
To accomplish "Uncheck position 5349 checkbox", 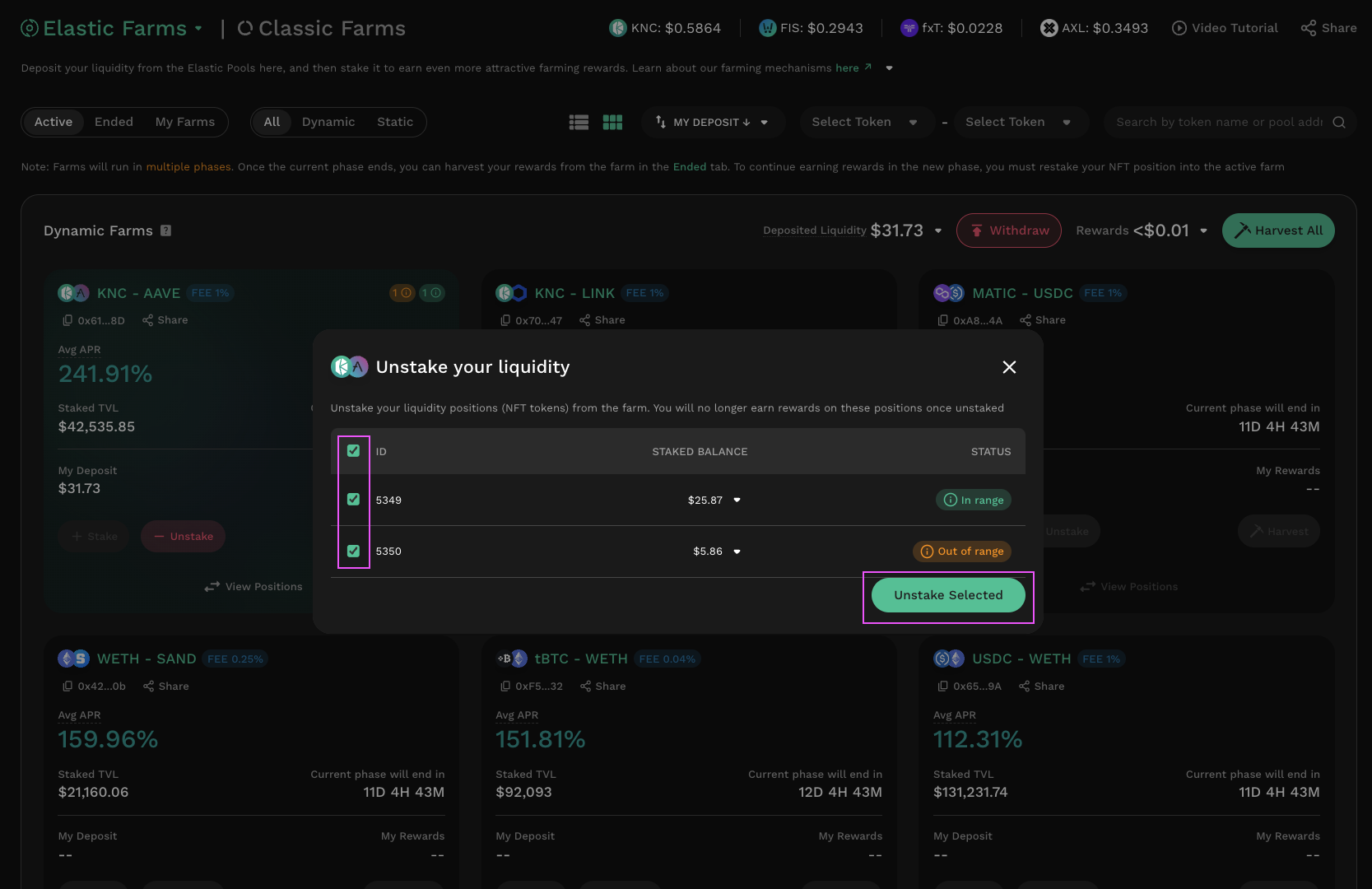I will pos(353,500).
